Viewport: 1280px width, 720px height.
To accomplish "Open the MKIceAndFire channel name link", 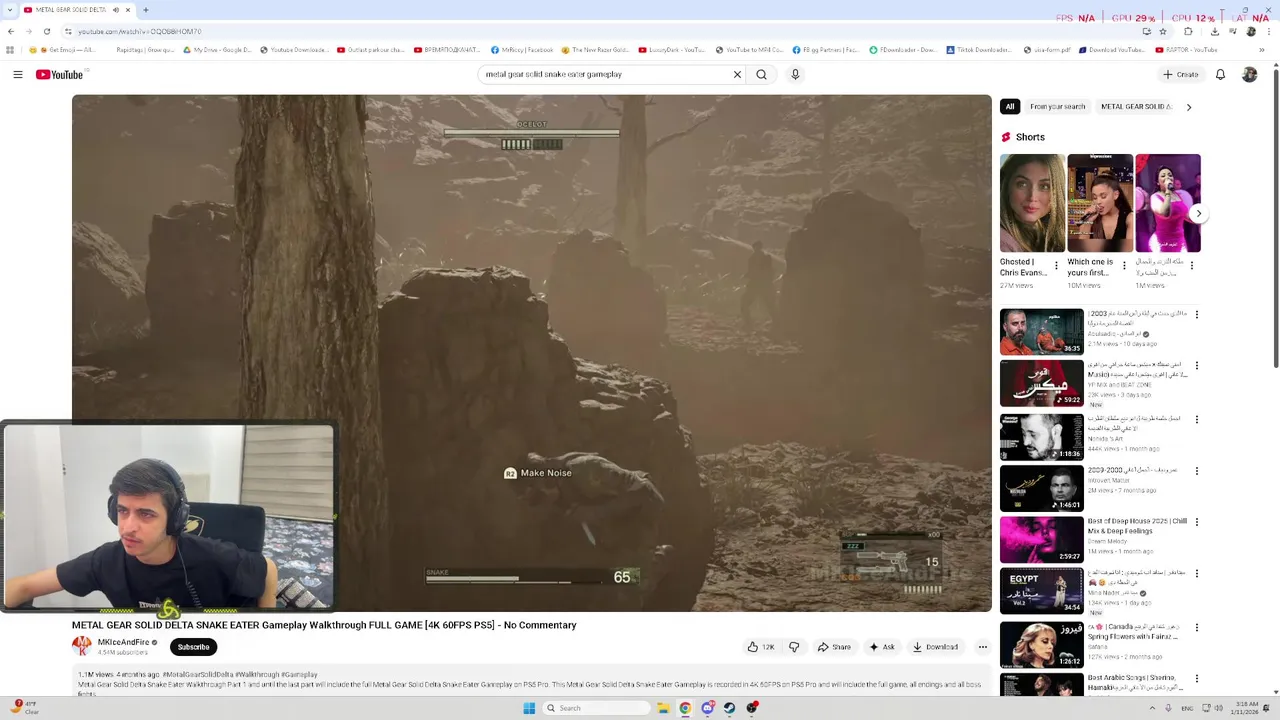I will [x=123, y=642].
